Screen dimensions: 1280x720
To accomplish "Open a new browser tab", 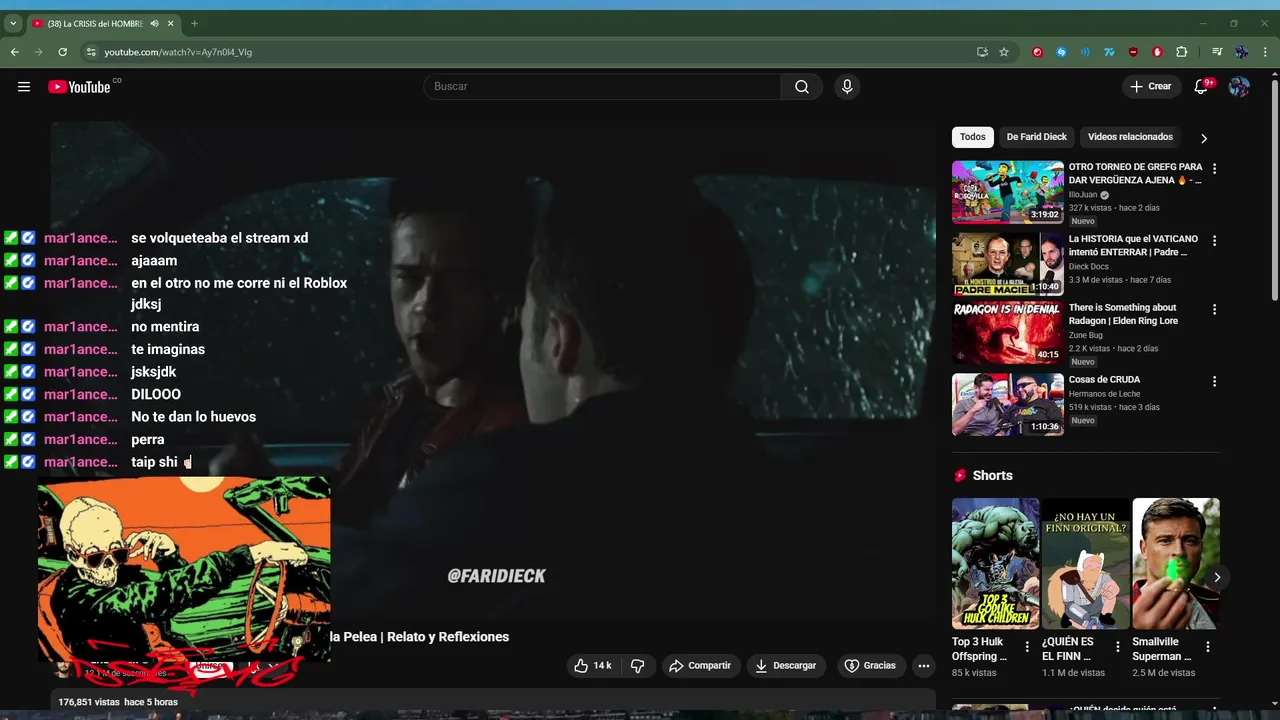I will point(194,23).
